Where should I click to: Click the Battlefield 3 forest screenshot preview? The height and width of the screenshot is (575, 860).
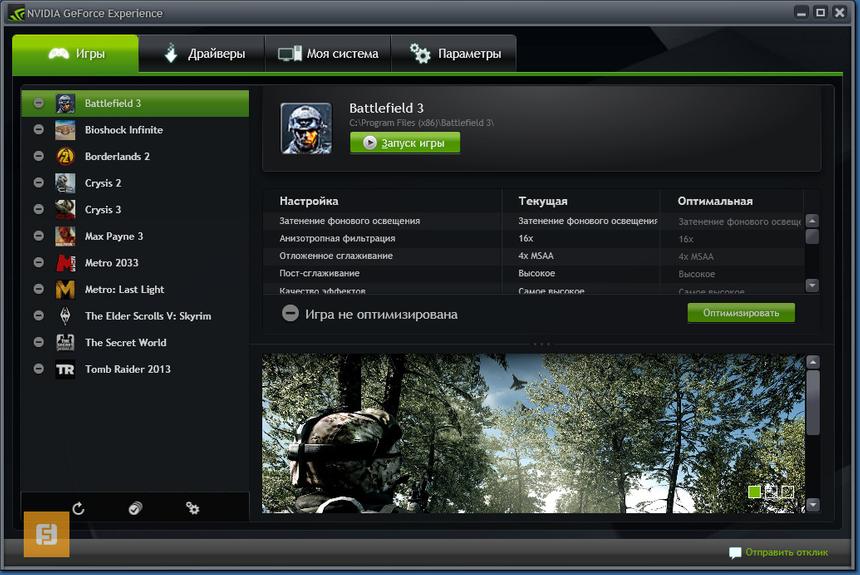[533, 433]
